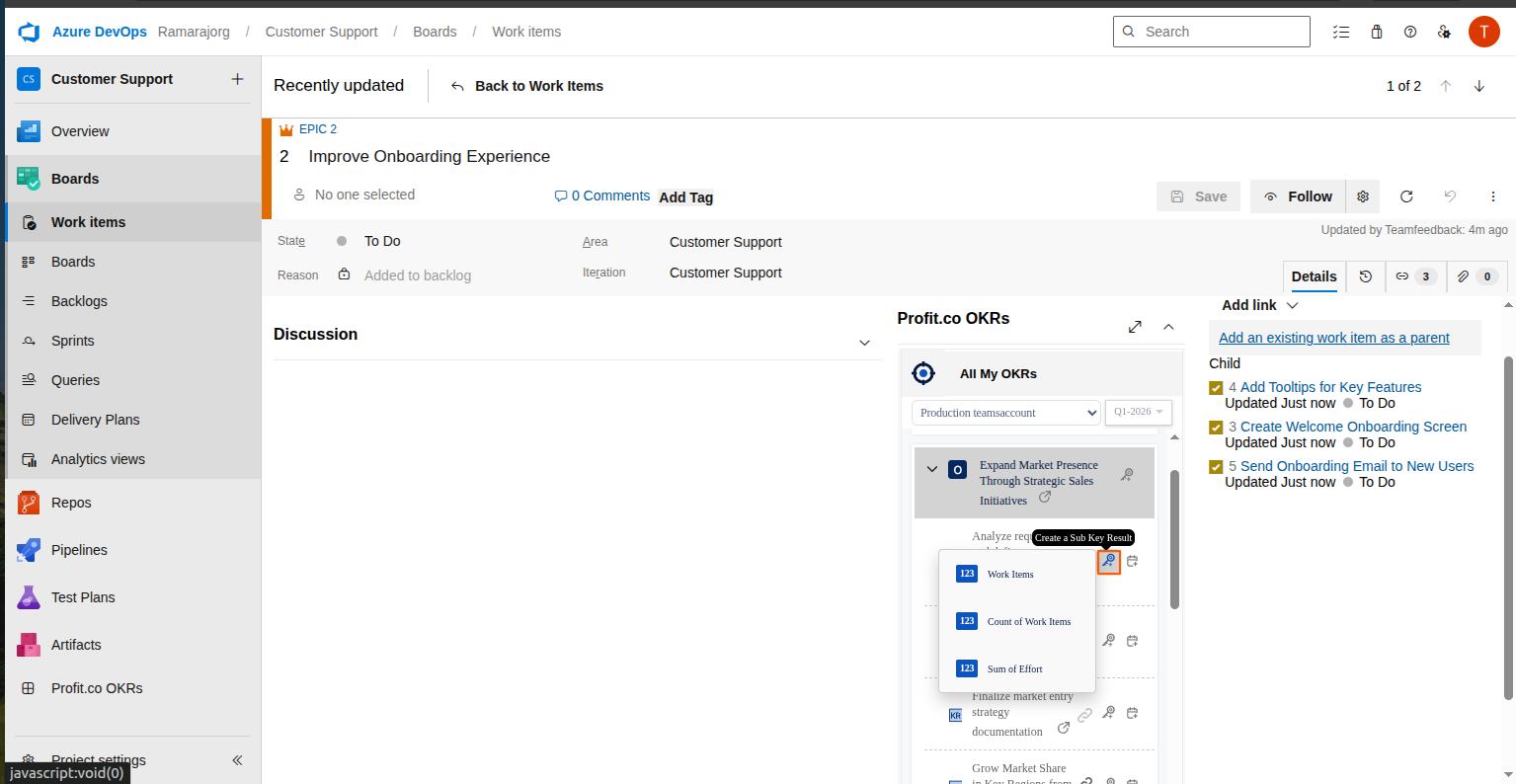1516x784 pixels.
Task: Click the Azure DevOps logo
Action: (29, 32)
